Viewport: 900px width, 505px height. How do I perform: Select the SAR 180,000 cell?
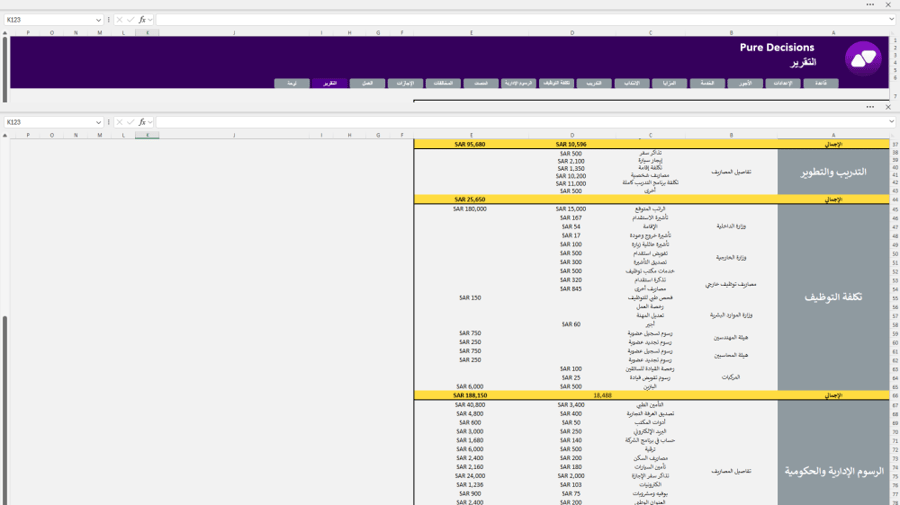470,209
